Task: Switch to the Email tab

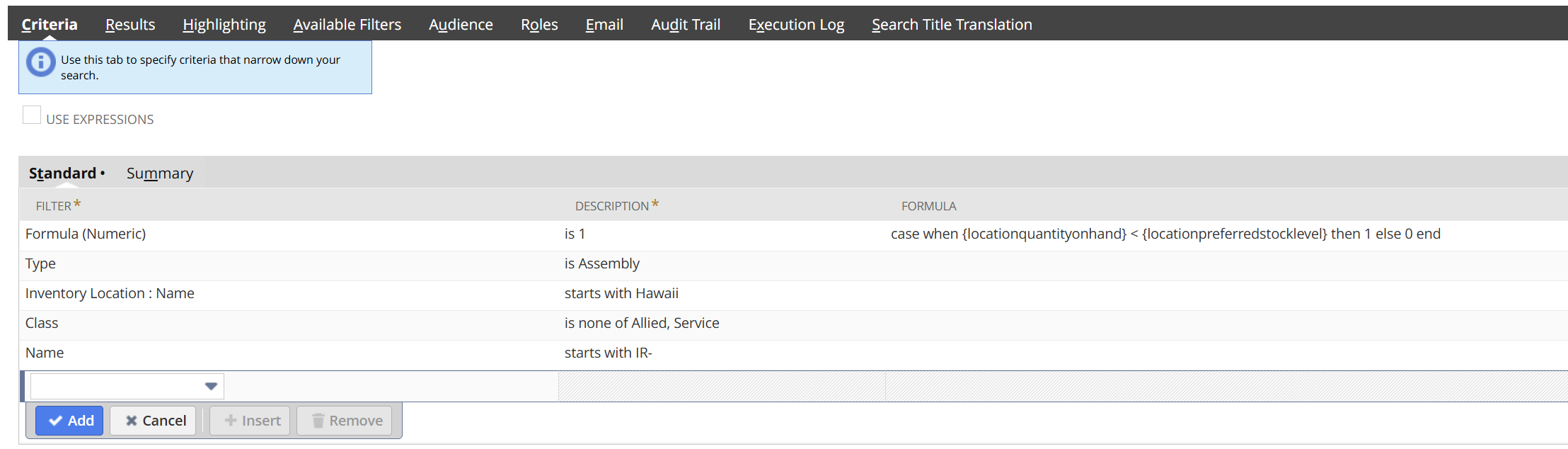Action: click(x=604, y=24)
